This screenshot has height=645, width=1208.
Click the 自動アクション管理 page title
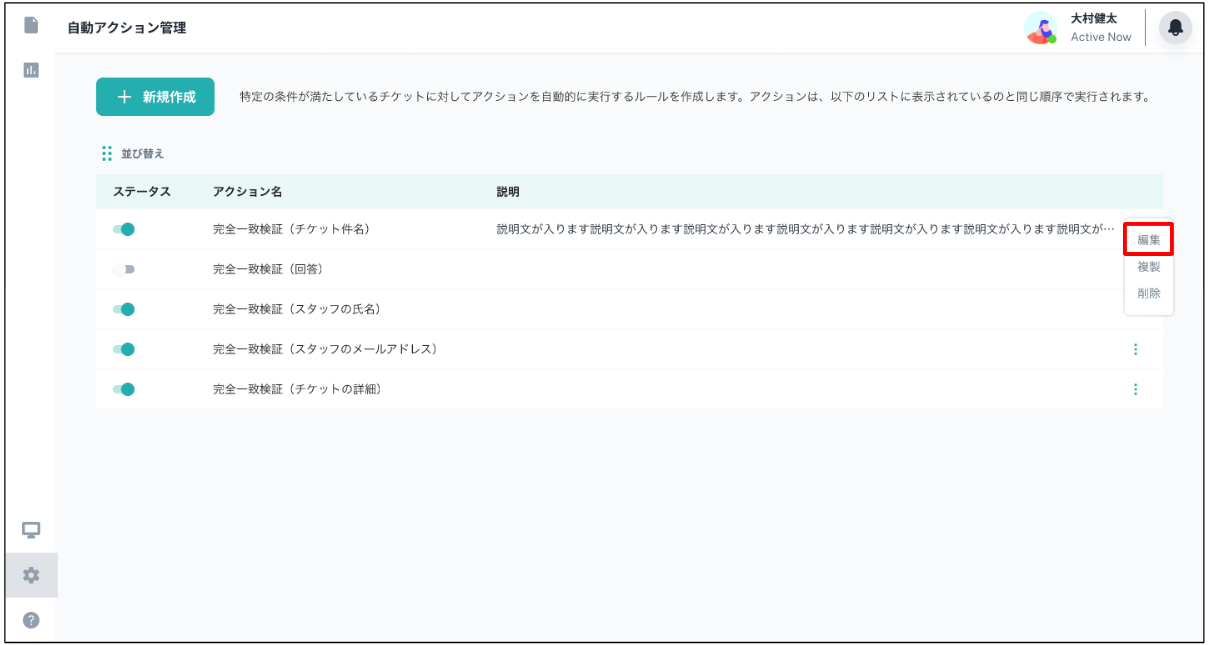tap(127, 28)
